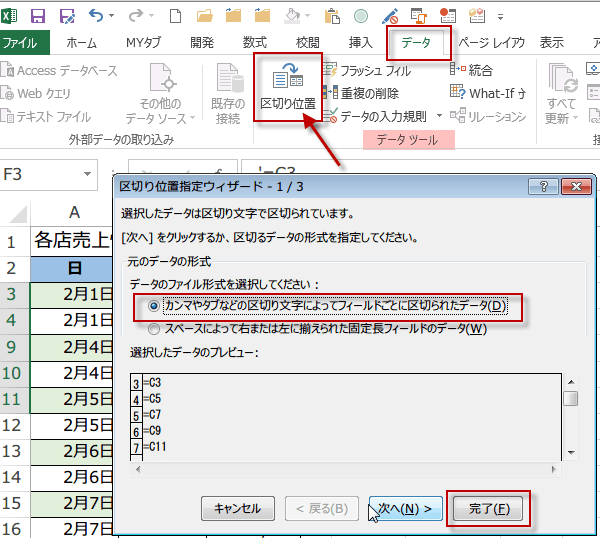Open Customize Quick Access Toolbar dropdown
Viewport: 600px width, 538px height.
[x=501, y=17]
